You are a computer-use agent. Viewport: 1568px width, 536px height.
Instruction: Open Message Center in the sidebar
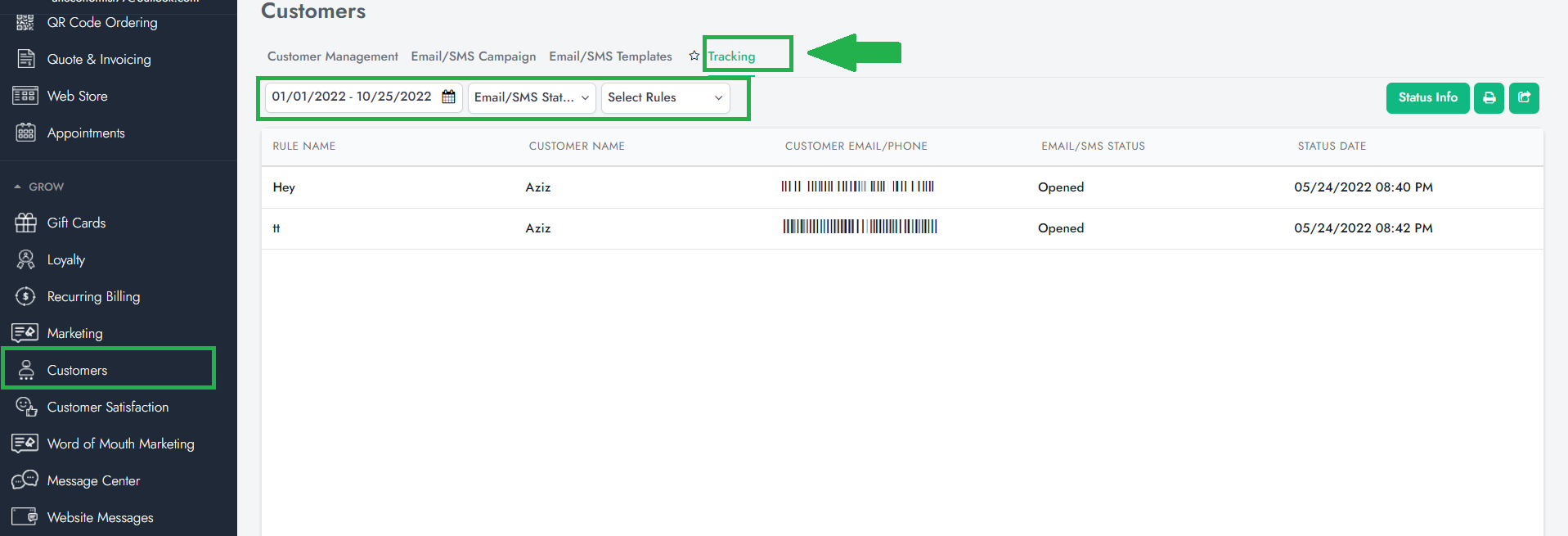click(93, 480)
